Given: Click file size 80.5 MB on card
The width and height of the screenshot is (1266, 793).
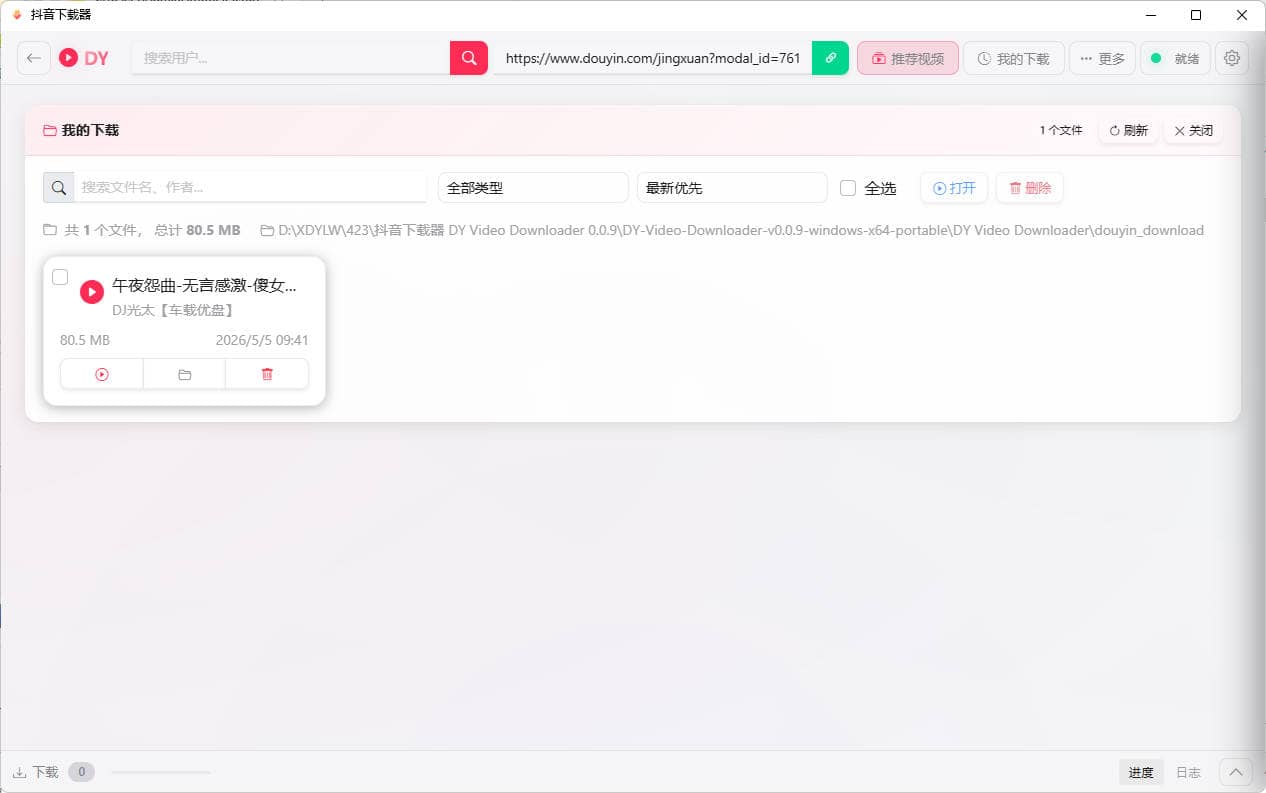Looking at the screenshot, I should (85, 340).
